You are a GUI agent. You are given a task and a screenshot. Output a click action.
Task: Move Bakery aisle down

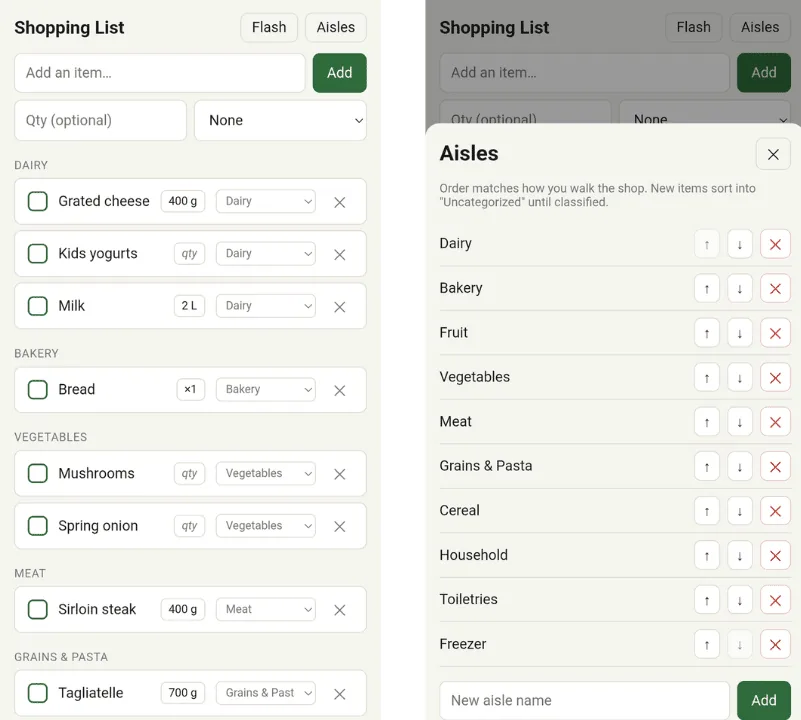coord(739,289)
